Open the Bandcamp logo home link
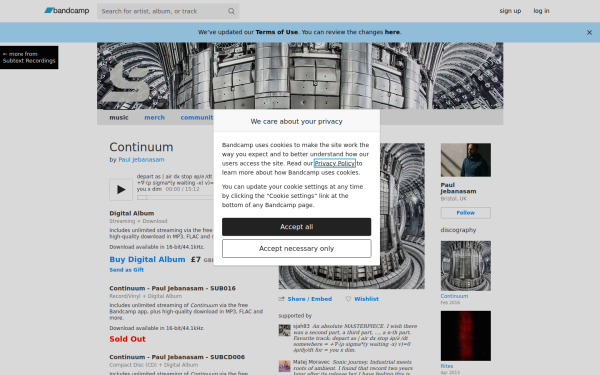 pyautogui.click(x=67, y=11)
